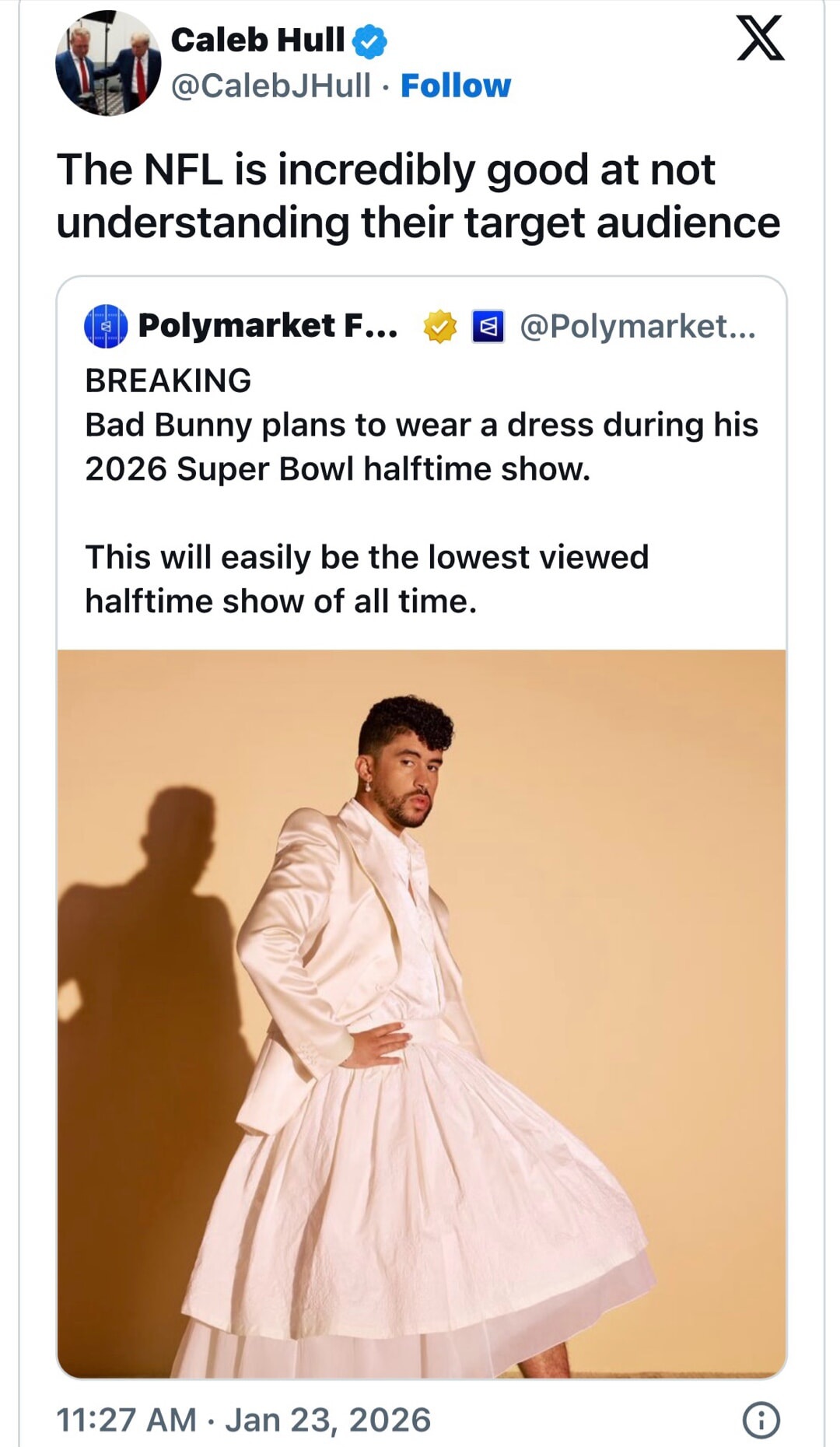Follow Caleb Hull
The image size is (840, 1447).
pos(456,86)
